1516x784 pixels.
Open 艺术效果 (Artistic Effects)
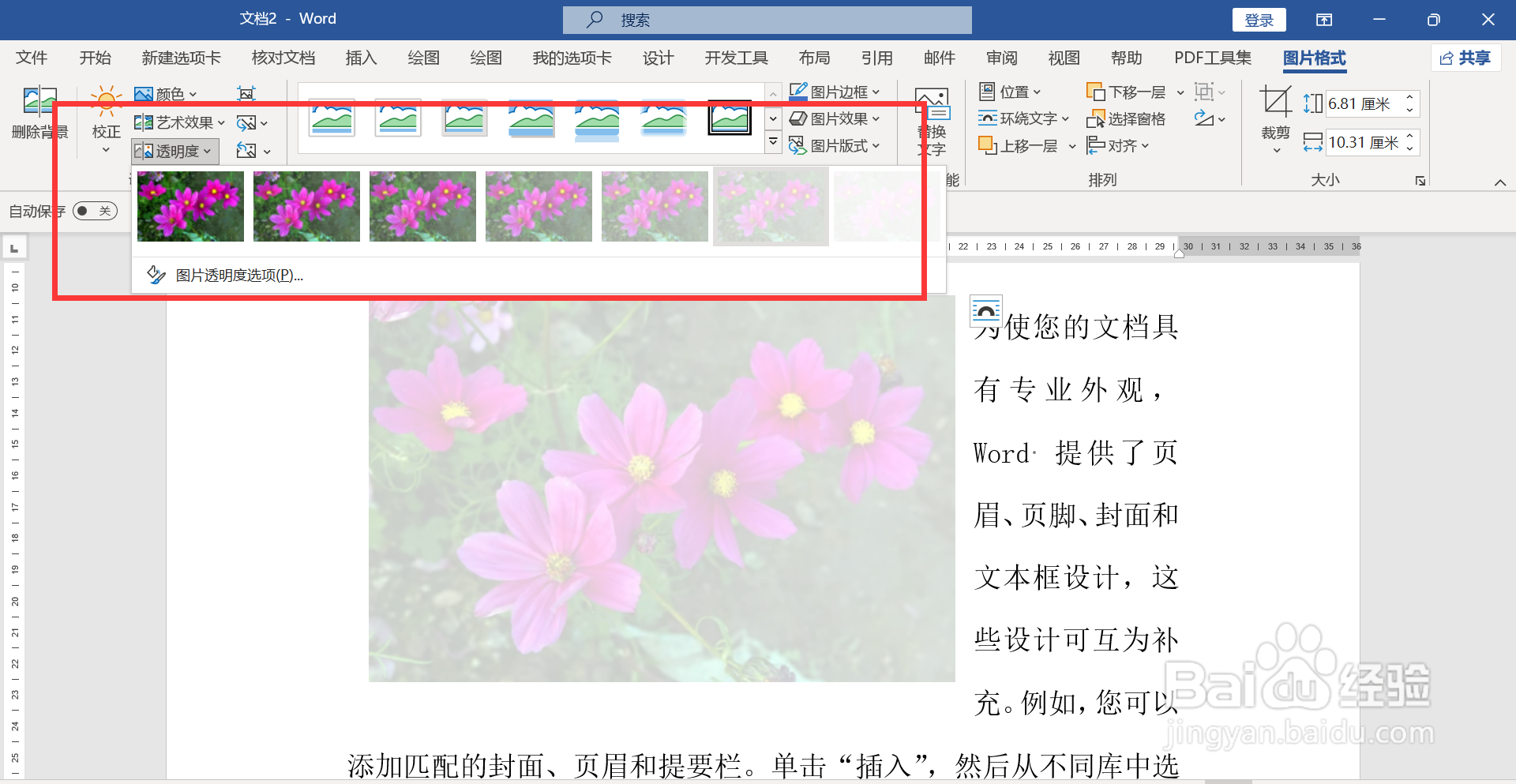coord(179,122)
